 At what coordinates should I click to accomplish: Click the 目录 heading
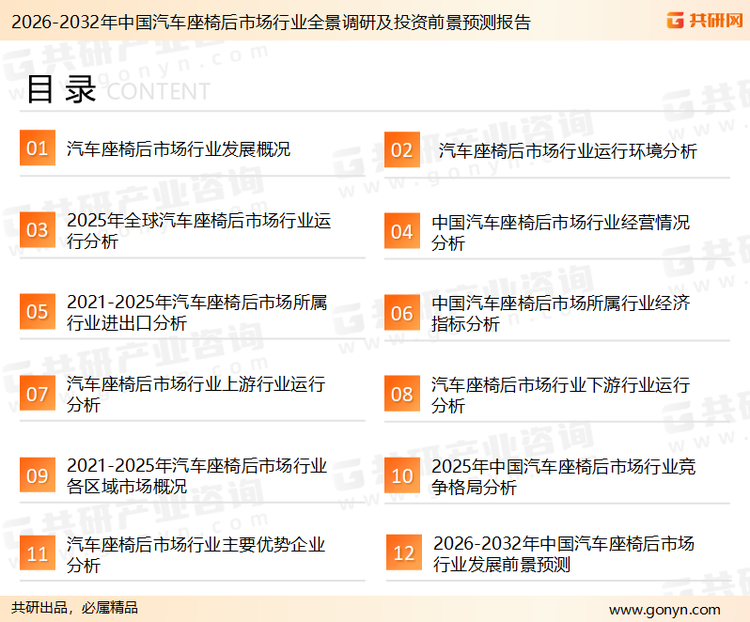click(61, 89)
